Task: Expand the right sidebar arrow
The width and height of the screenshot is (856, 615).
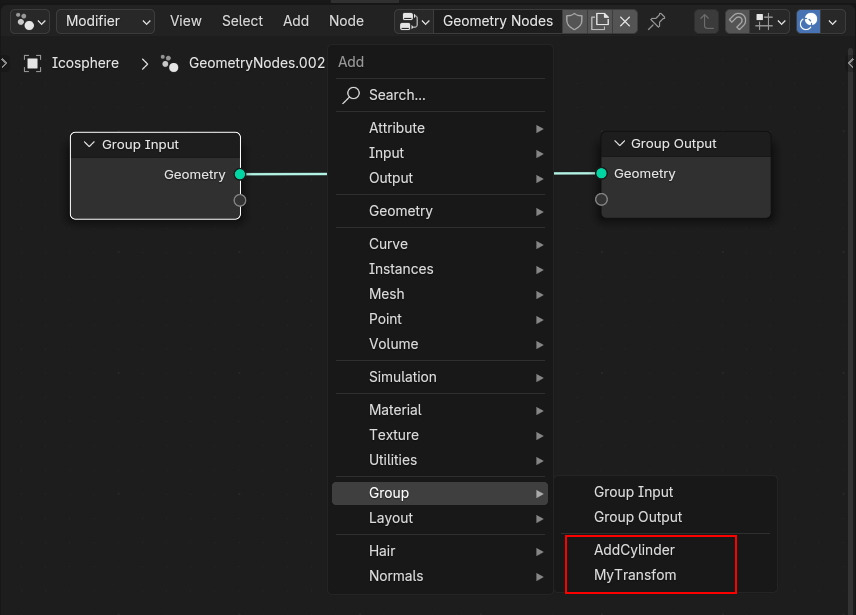Action: pyautogui.click(x=851, y=63)
